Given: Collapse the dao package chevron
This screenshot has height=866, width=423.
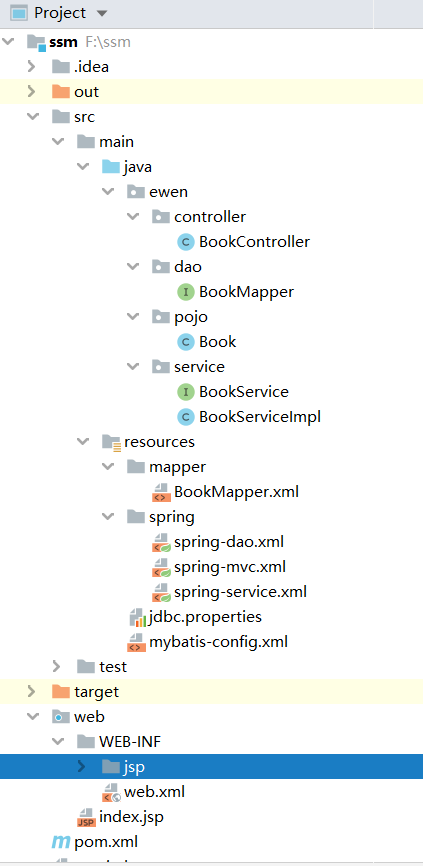Looking at the screenshot, I should 133,267.
